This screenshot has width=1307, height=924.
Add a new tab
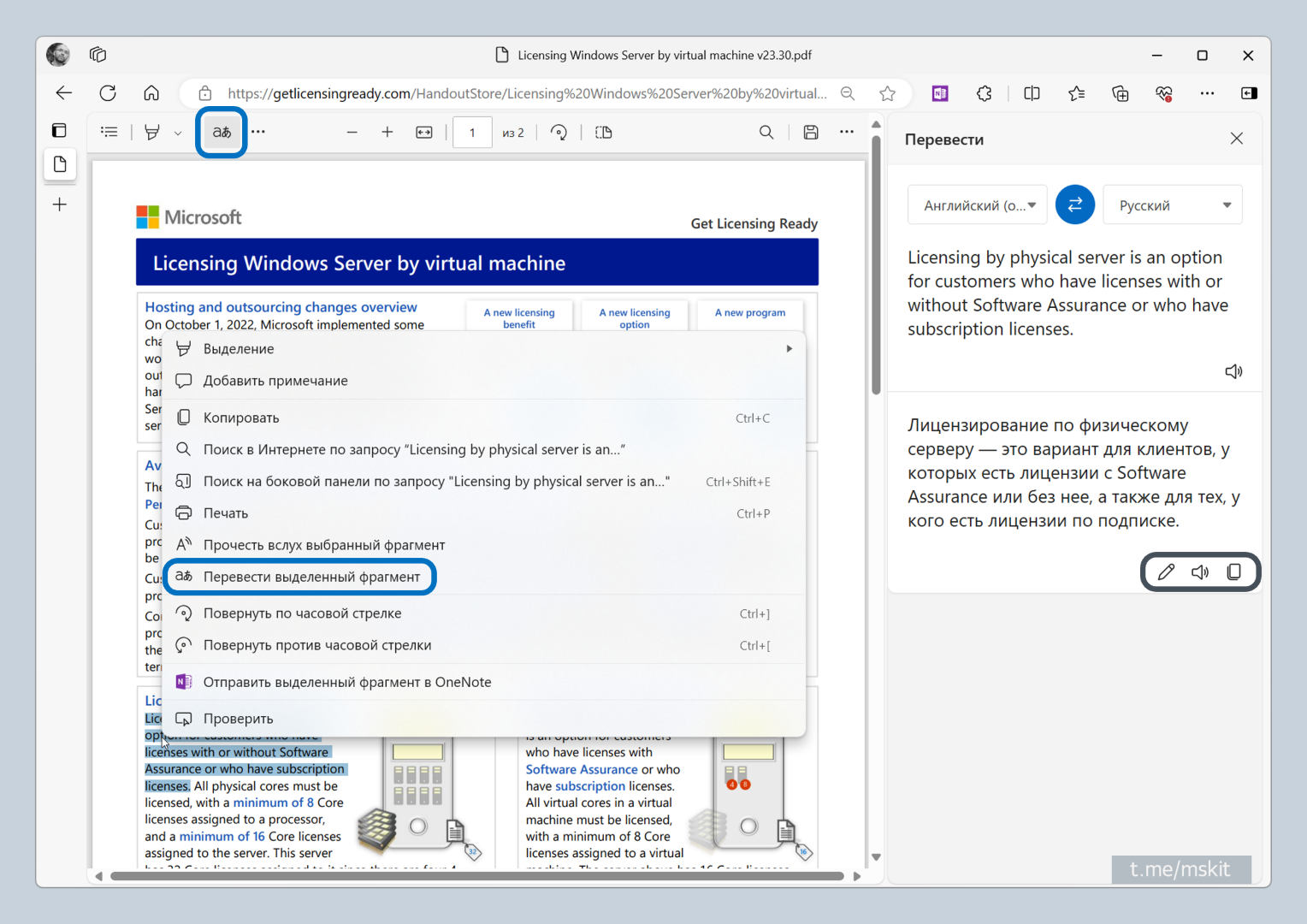pos(60,204)
